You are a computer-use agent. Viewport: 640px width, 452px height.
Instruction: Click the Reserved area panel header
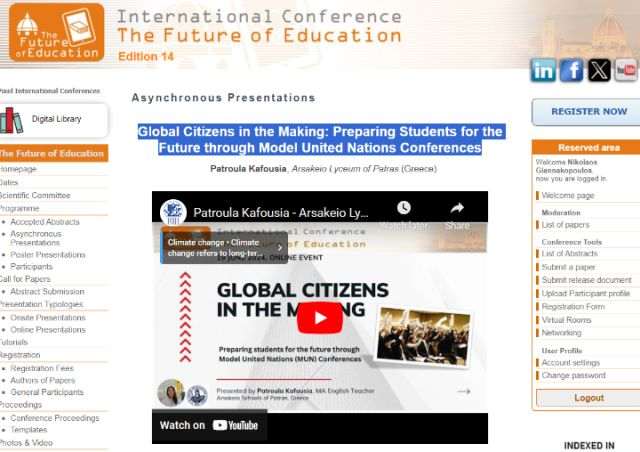588,147
